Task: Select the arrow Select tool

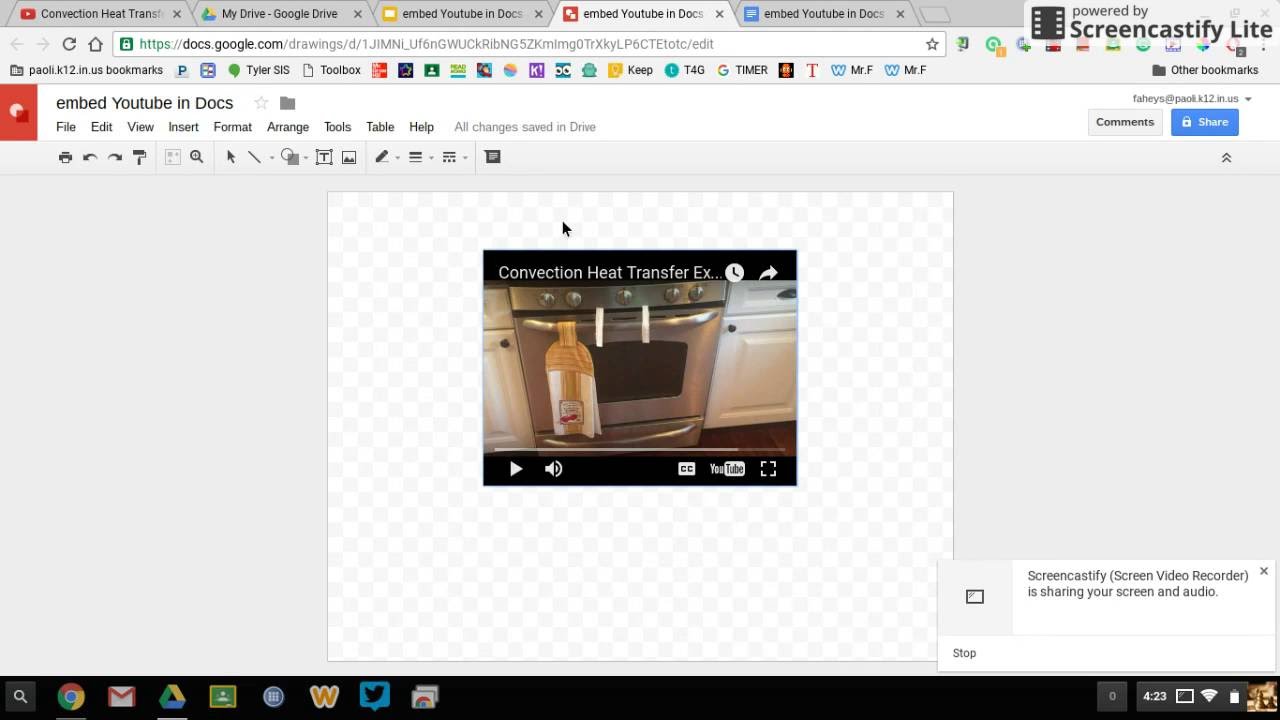Action: click(231, 157)
